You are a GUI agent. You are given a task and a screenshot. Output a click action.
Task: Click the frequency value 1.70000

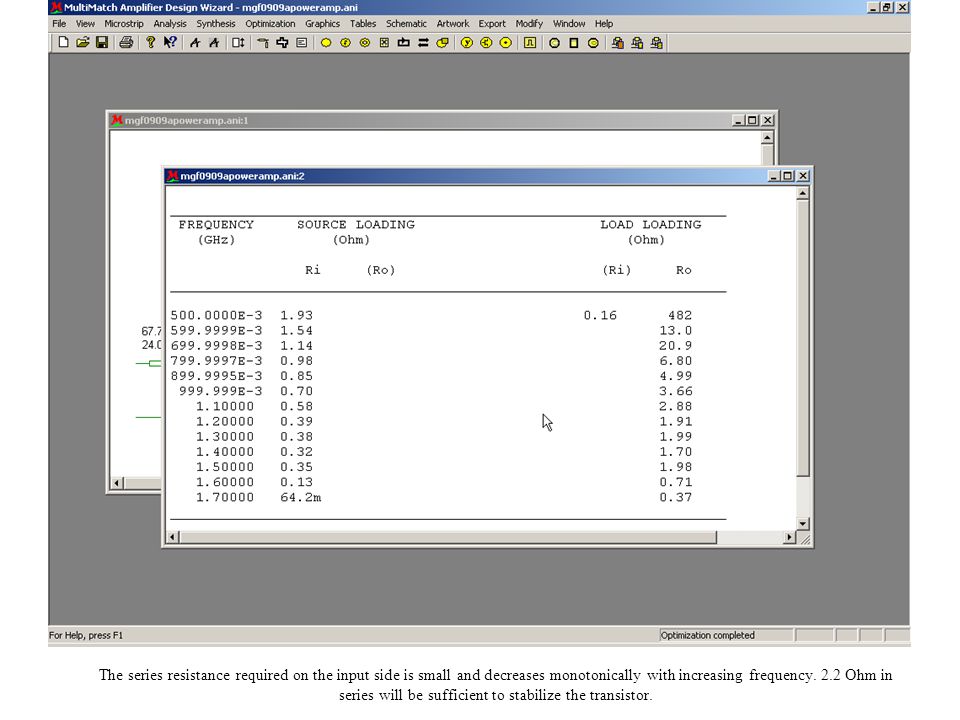[225, 498]
